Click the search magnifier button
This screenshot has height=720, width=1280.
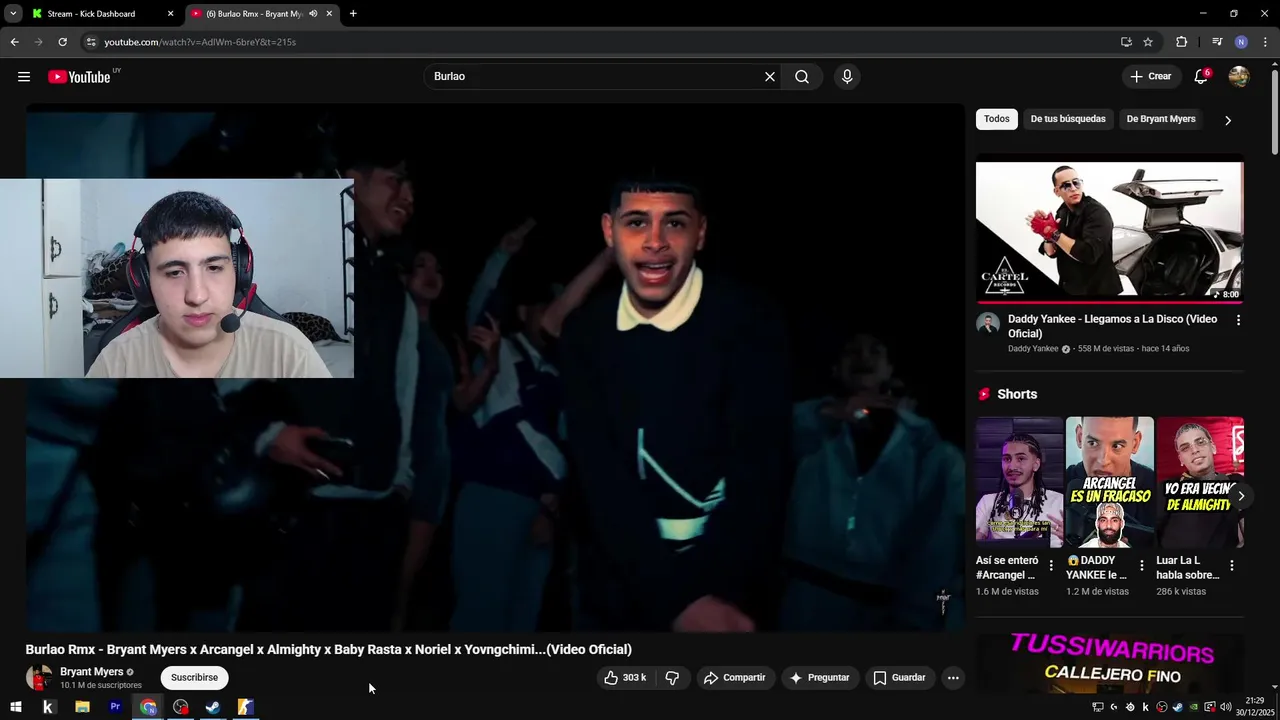point(802,77)
